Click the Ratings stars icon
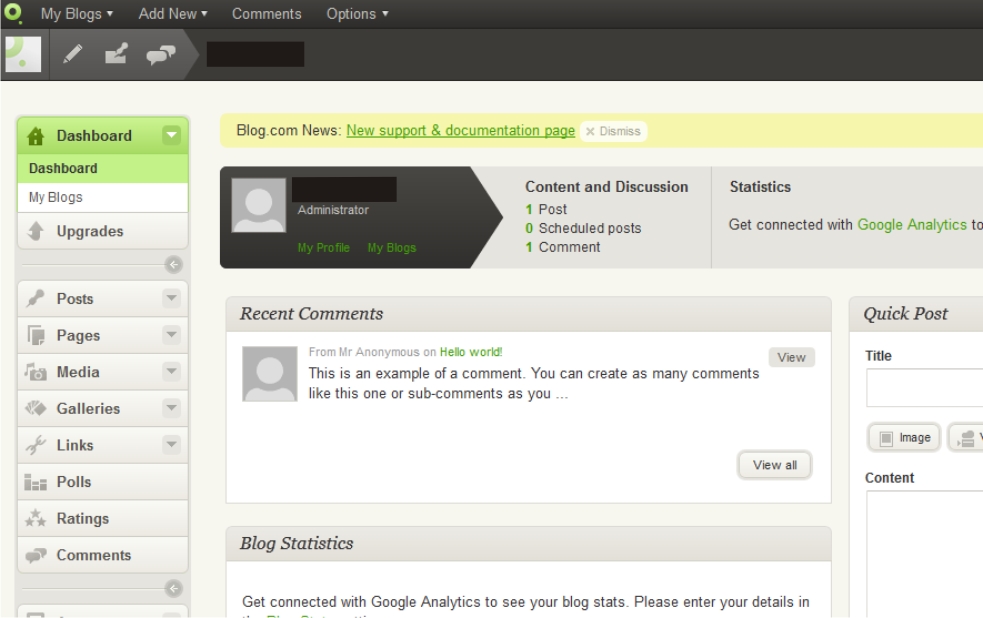Viewport: 983px width, 618px height. 36,518
